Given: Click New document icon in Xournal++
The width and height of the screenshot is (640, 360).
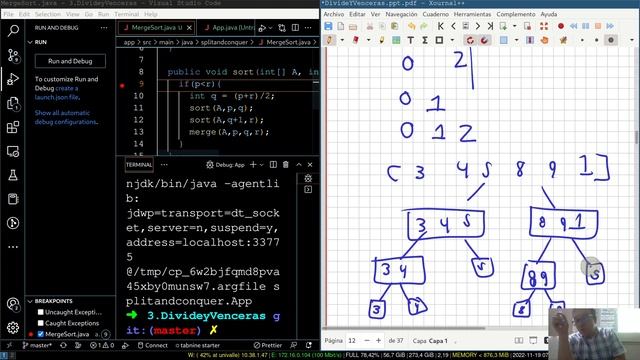Looking at the screenshot, I should pyautogui.click(x=340, y=26).
